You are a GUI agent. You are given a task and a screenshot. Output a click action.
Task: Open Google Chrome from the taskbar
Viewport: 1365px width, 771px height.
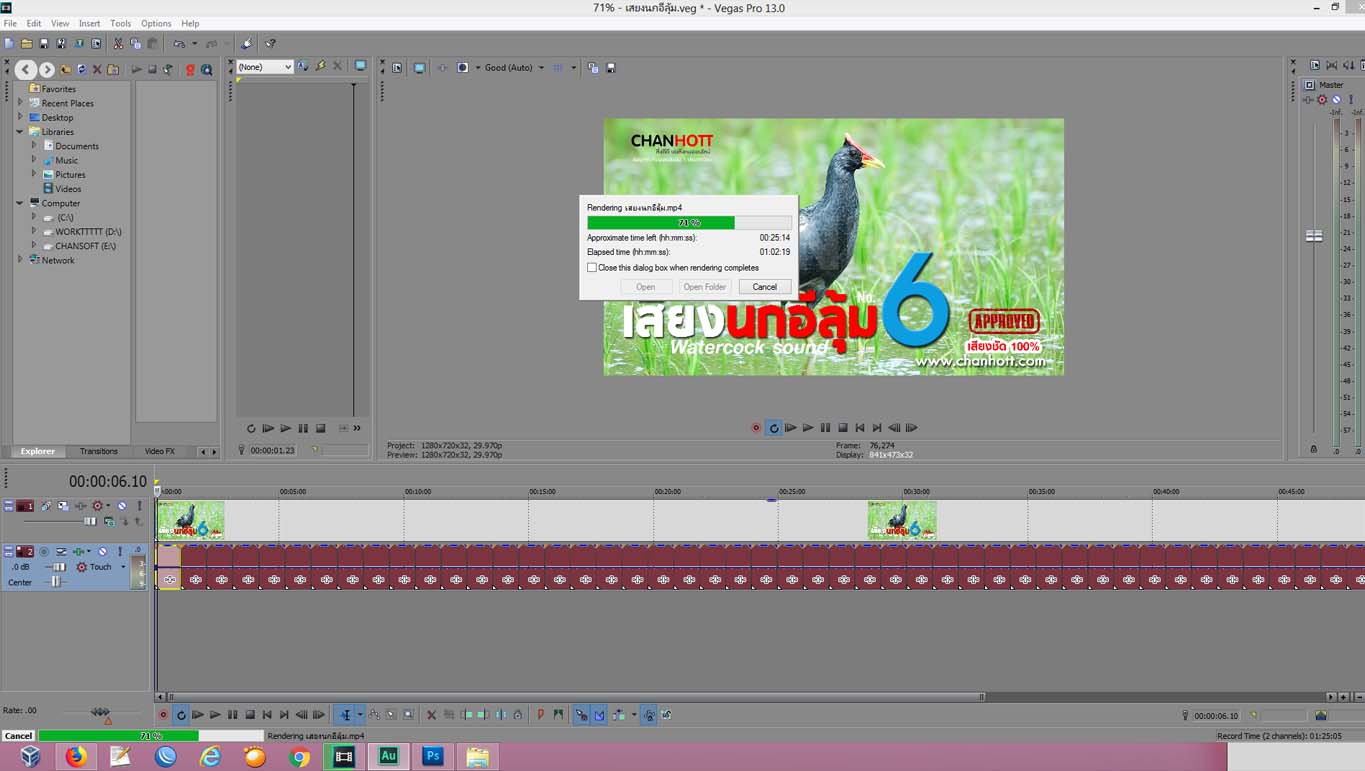point(299,757)
